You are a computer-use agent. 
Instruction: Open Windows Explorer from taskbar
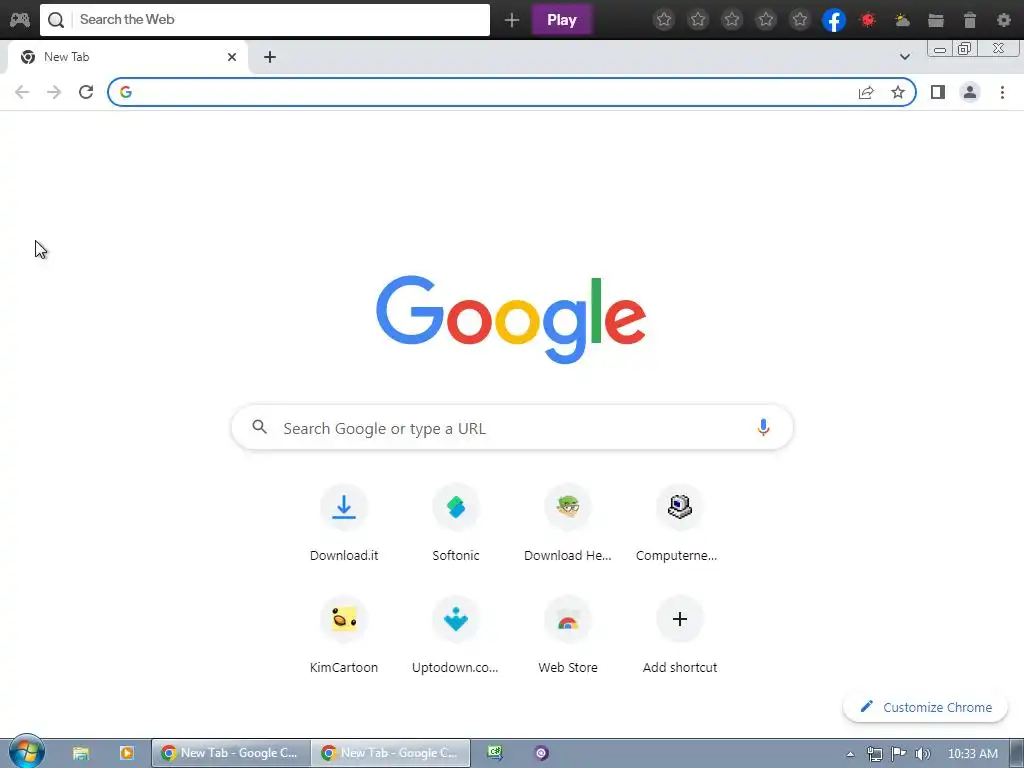pos(80,753)
